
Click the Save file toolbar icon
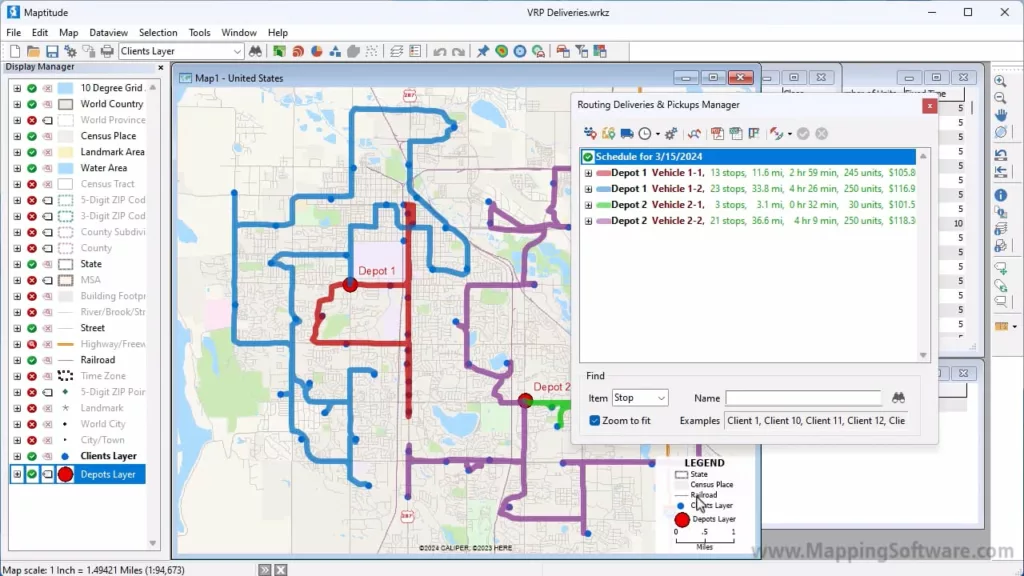pyautogui.click(x=52, y=51)
